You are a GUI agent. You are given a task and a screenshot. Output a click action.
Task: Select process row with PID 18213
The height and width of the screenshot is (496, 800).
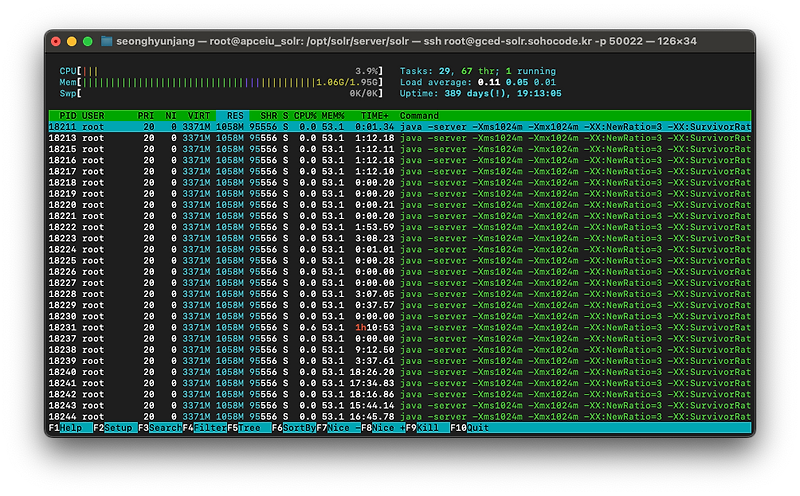(399, 138)
